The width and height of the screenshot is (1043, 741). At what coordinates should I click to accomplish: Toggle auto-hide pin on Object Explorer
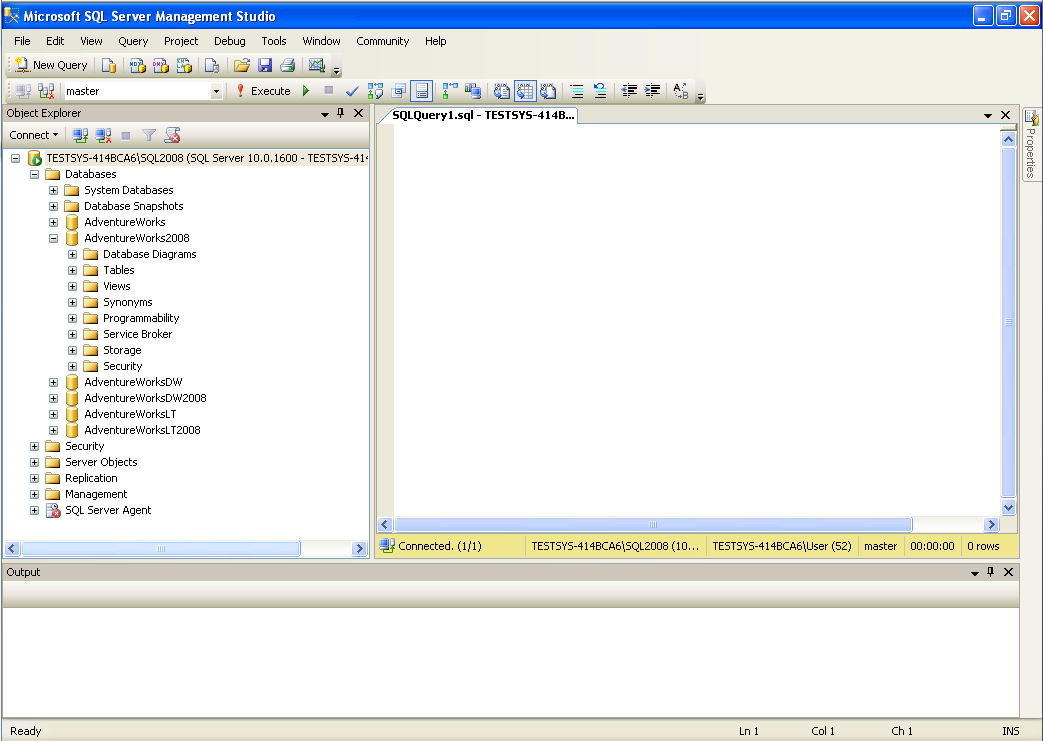click(341, 113)
